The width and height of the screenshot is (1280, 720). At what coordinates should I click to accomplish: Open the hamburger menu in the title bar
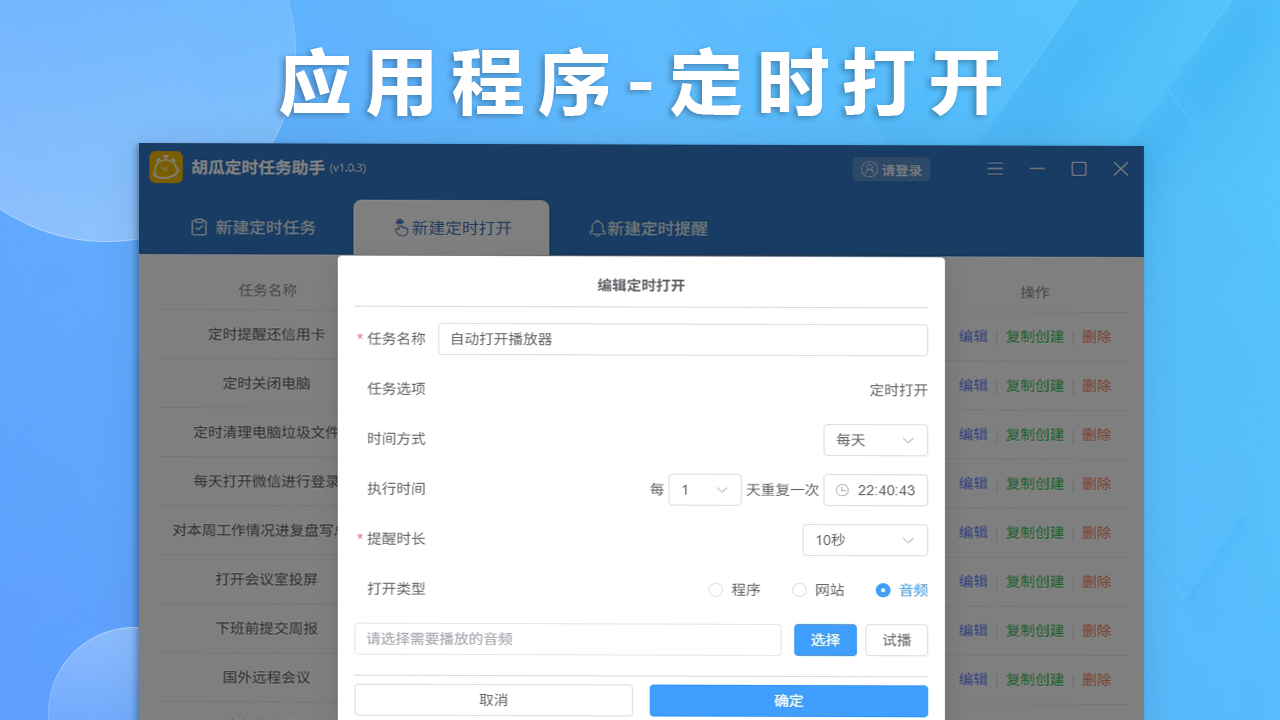tap(995, 168)
